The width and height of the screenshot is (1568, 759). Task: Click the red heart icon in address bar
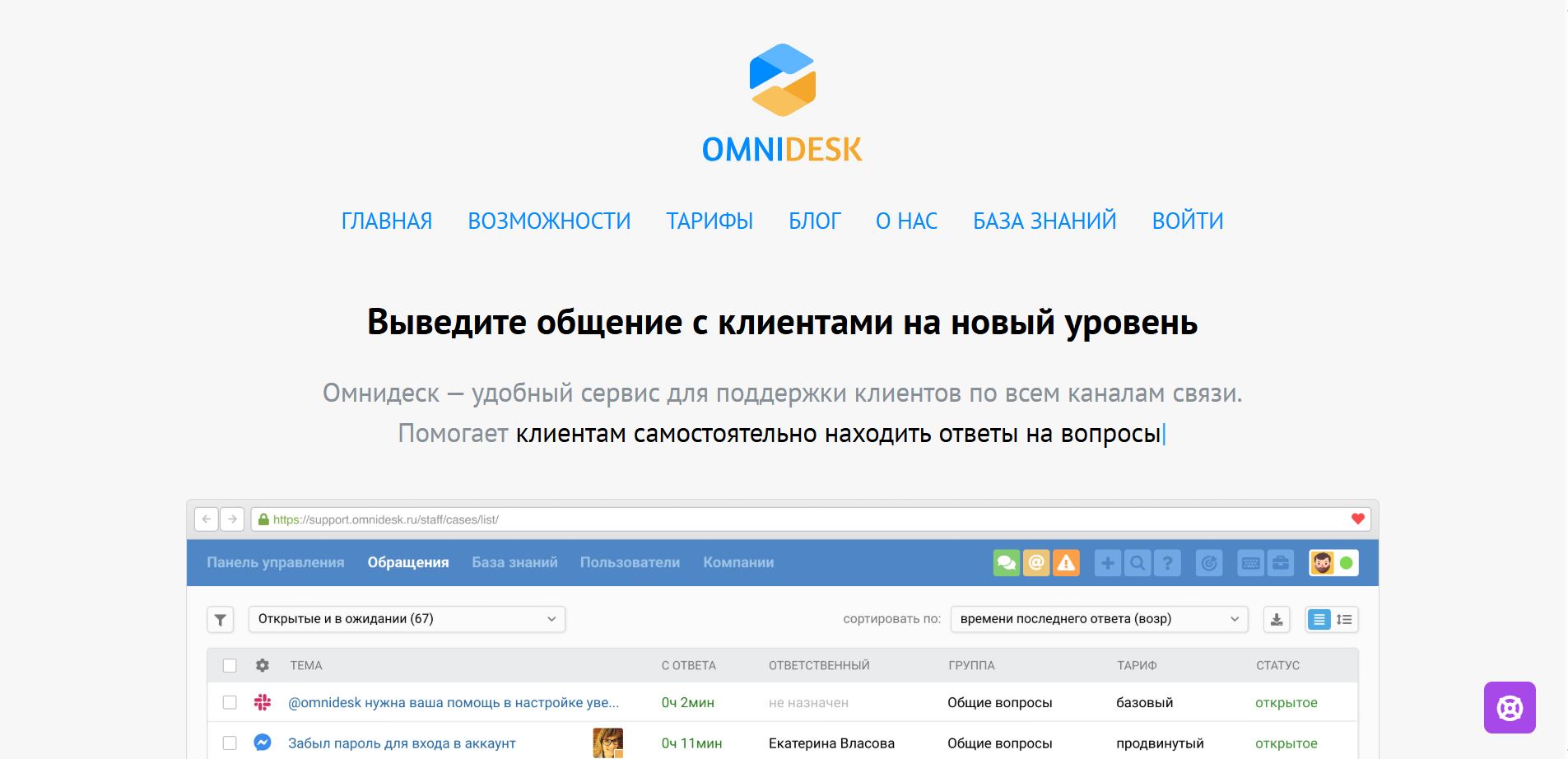(x=1358, y=519)
